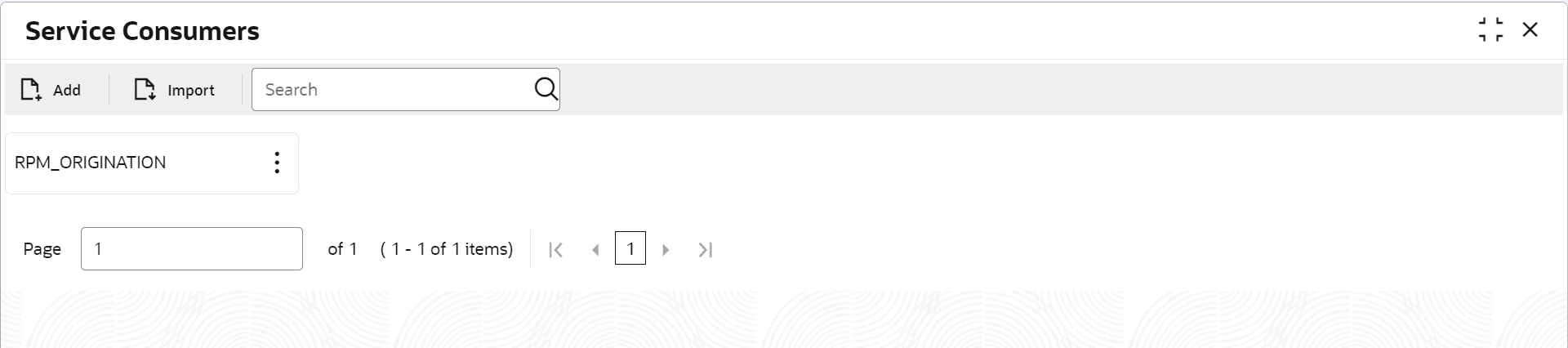Focus the Search text field
1568x348 pixels.
click(392, 90)
